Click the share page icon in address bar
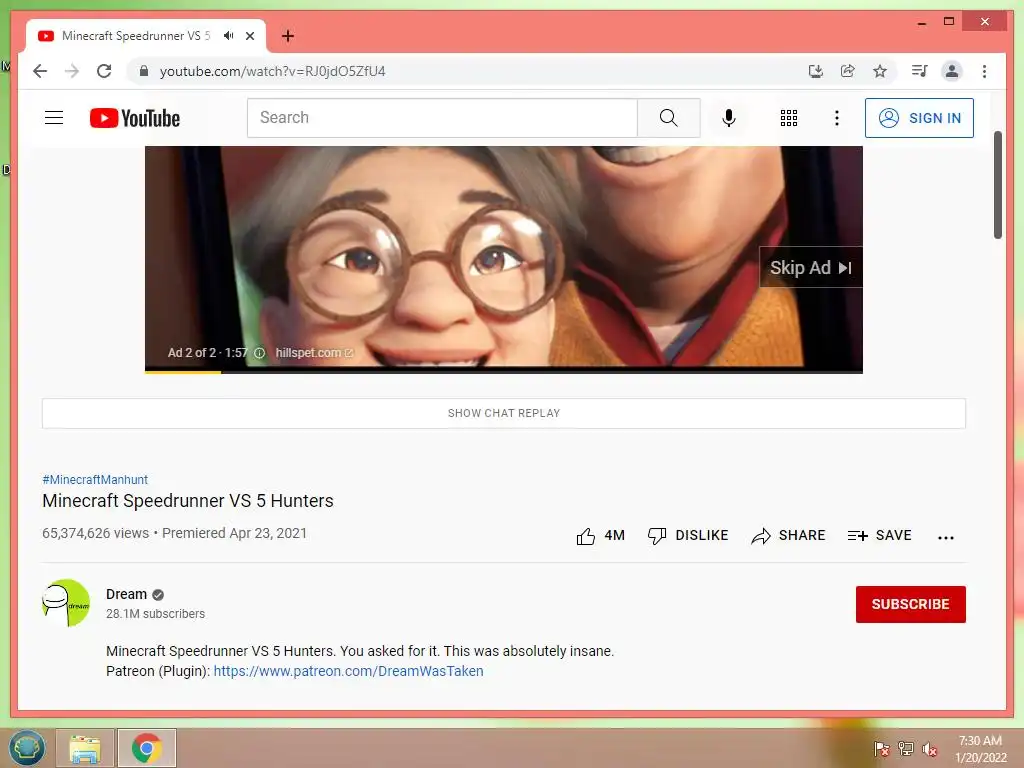 point(848,71)
